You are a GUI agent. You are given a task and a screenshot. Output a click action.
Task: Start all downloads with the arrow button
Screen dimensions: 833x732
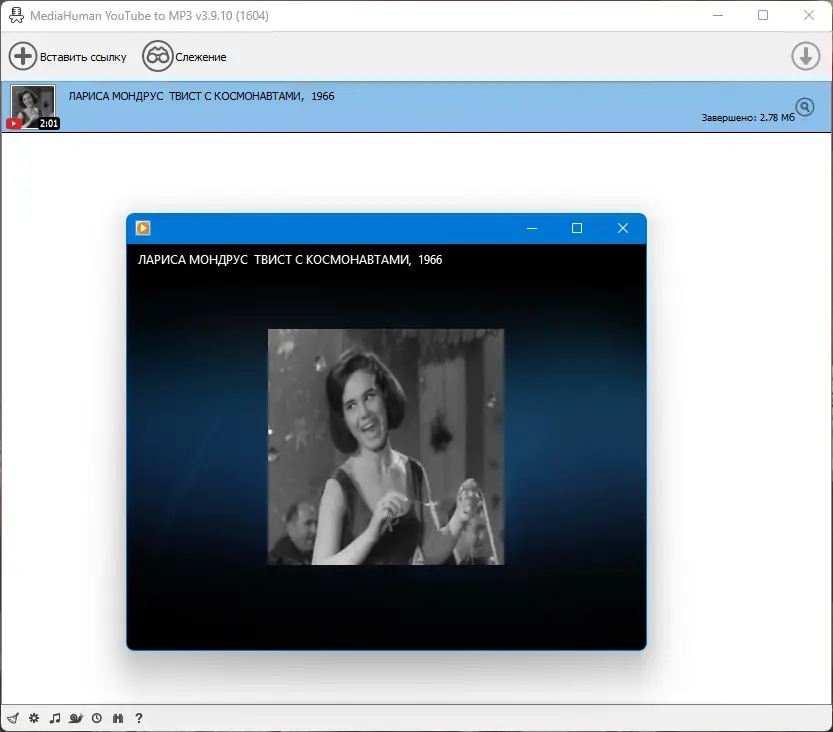coord(805,56)
